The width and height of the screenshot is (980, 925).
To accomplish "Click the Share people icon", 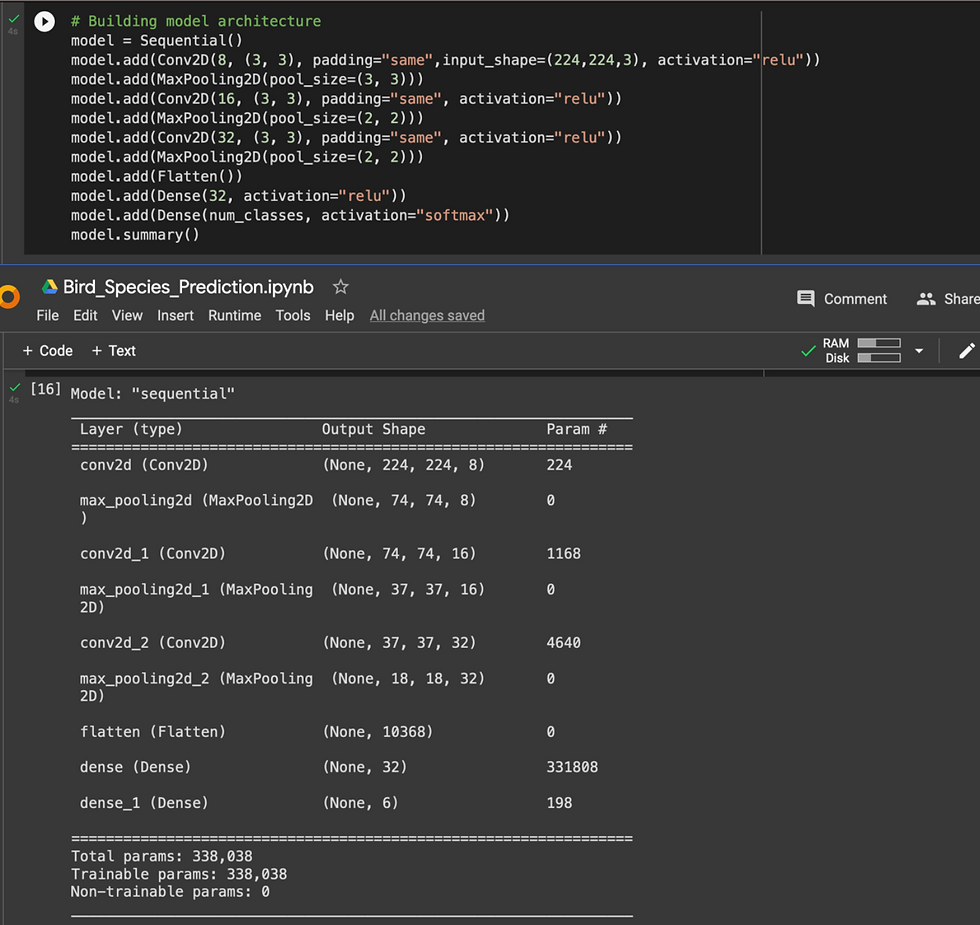I will tap(926, 299).
